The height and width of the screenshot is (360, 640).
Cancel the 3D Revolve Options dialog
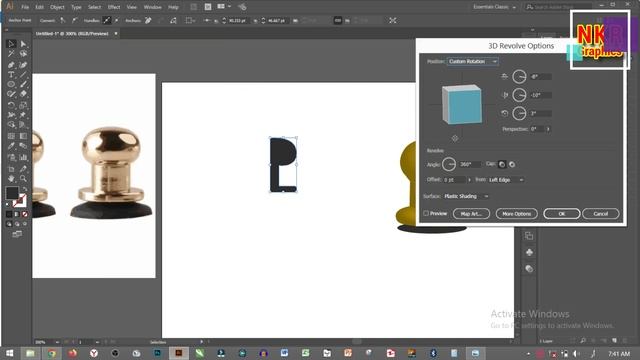click(x=600, y=213)
